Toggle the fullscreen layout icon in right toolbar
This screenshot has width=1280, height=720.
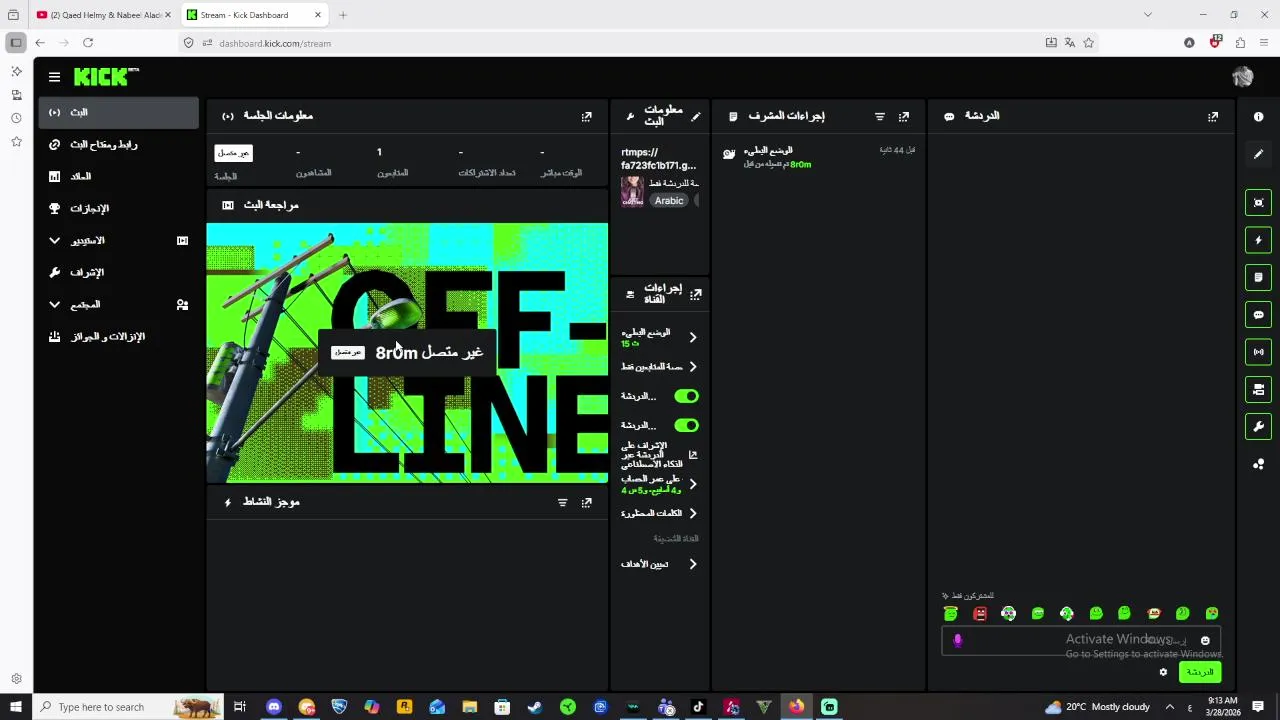point(1258,202)
